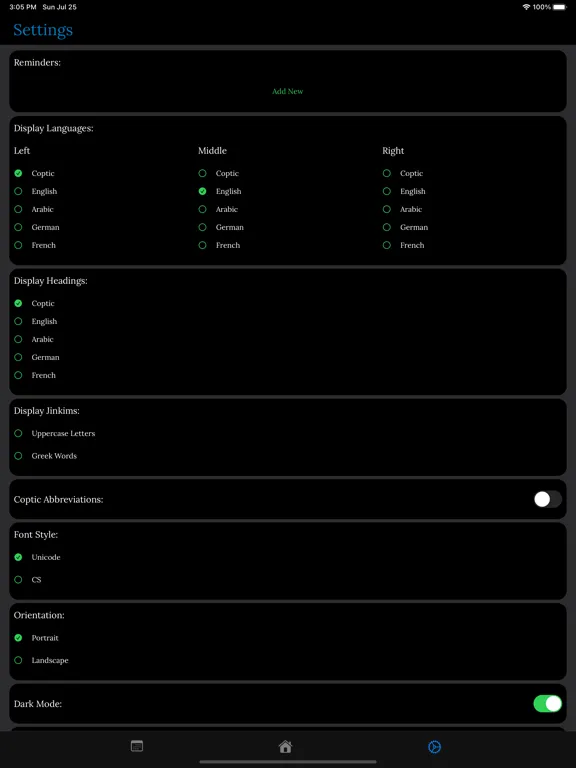Turn on Coptic Abbreviations switch

[548, 500]
